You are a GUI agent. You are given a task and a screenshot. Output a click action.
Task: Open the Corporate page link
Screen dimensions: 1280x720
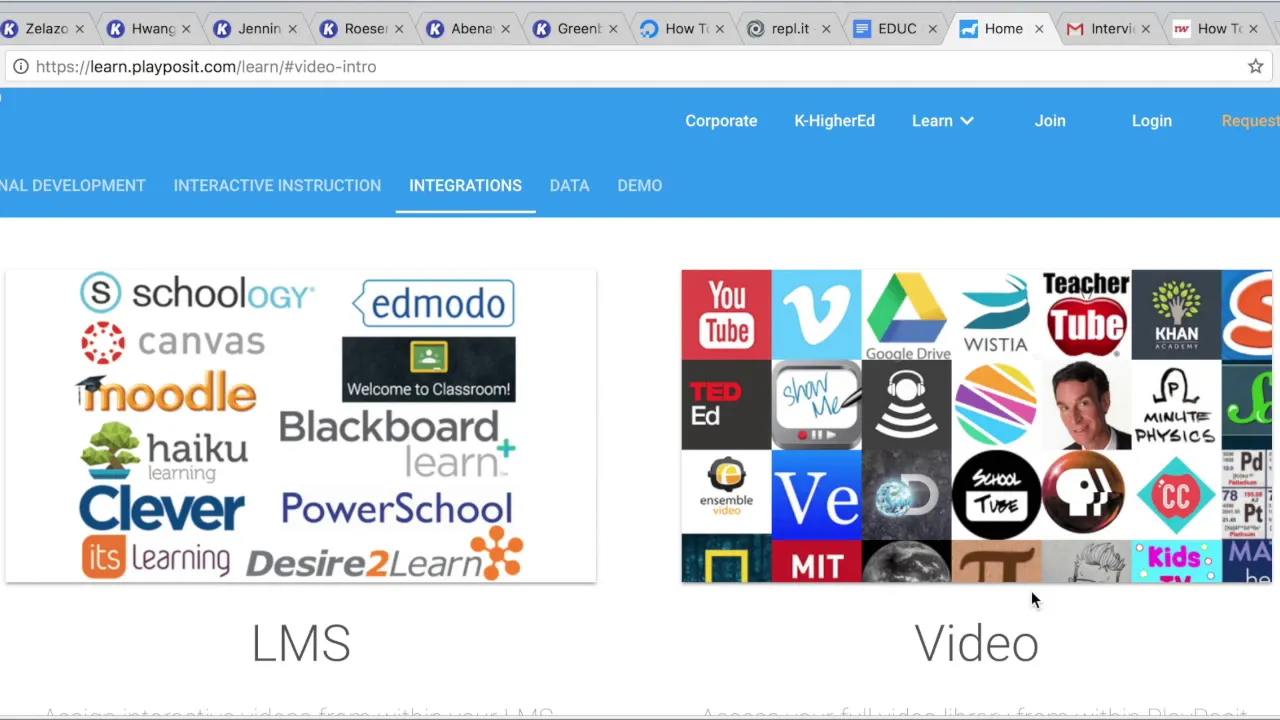[x=721, y=121]
